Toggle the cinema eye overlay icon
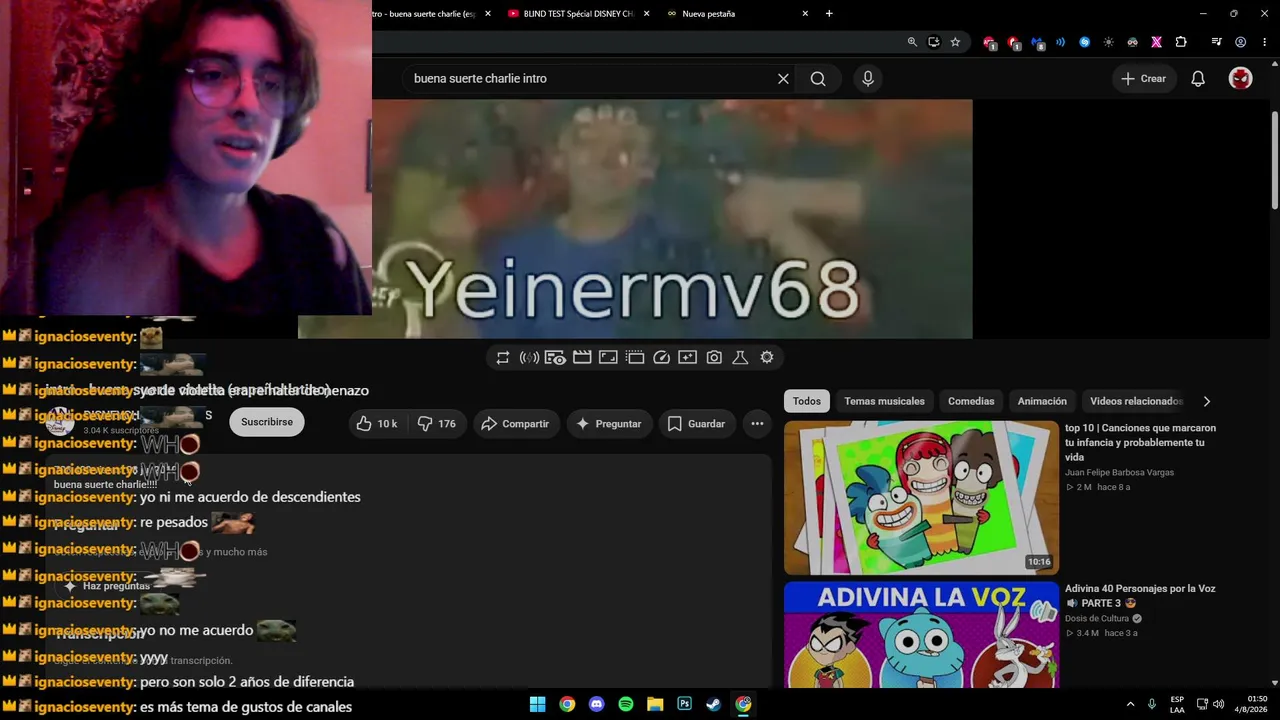This screenshot has height=720, width=1280. click(x=556, y=357)
